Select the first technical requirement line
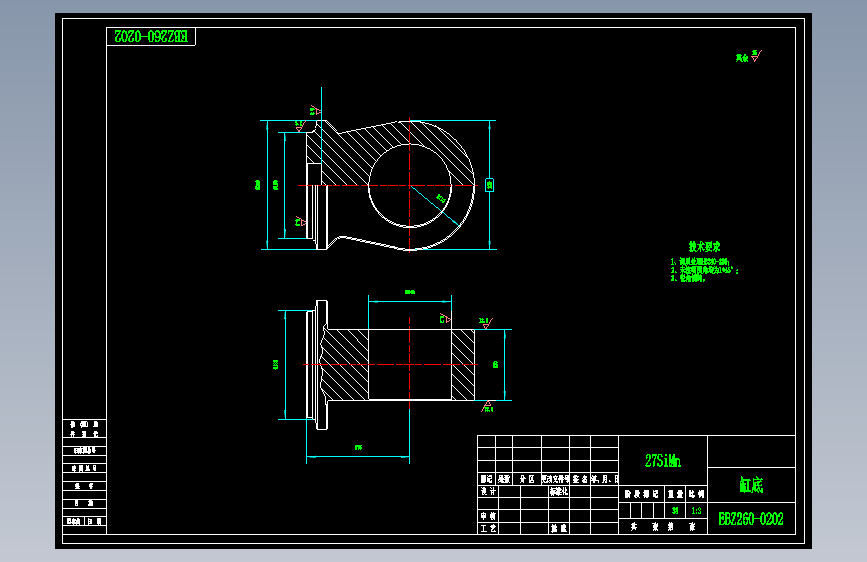 click(700, 262)
